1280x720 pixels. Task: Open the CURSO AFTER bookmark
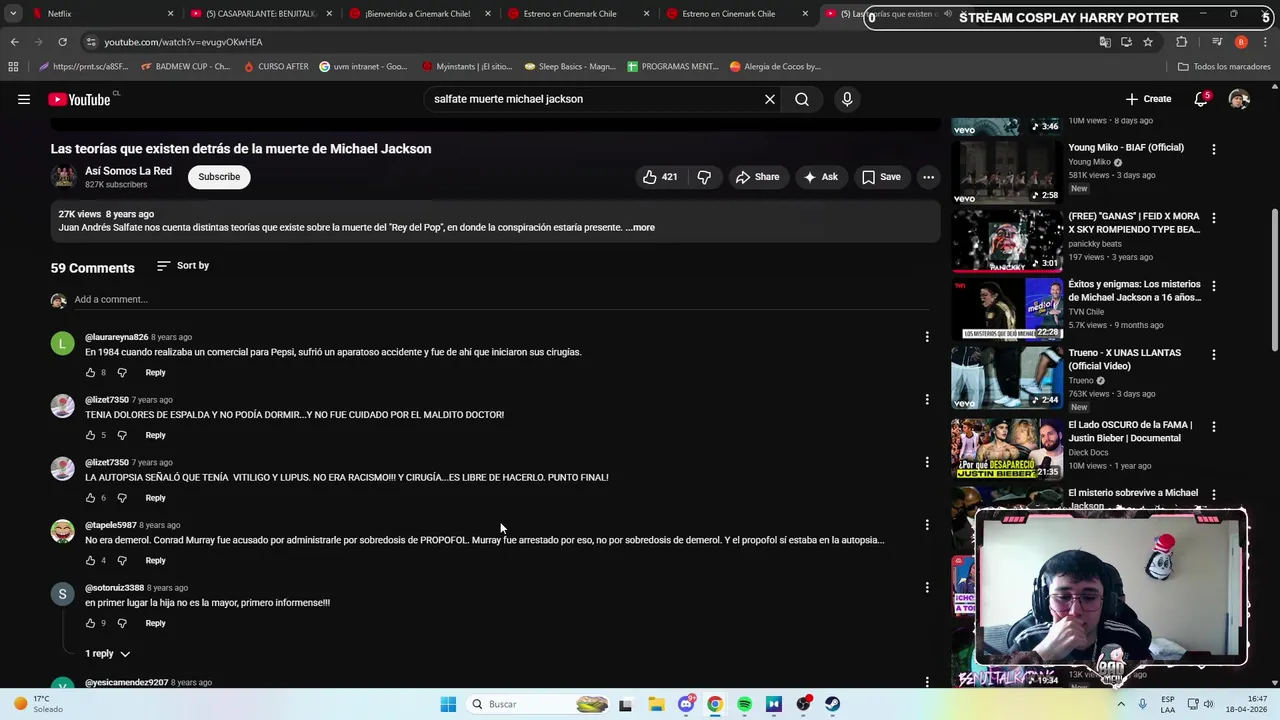pyautogui.click(x=276, y=67)
